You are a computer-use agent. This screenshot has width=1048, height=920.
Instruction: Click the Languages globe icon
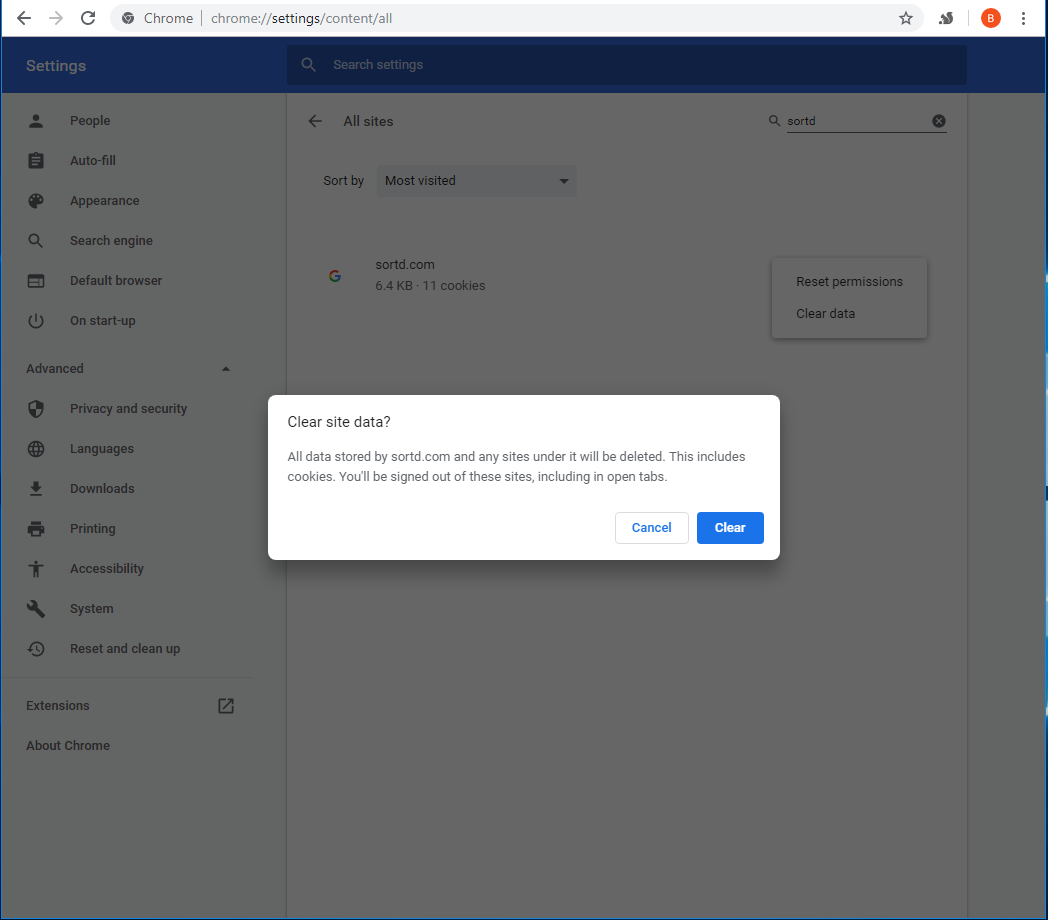coord(36,449)
